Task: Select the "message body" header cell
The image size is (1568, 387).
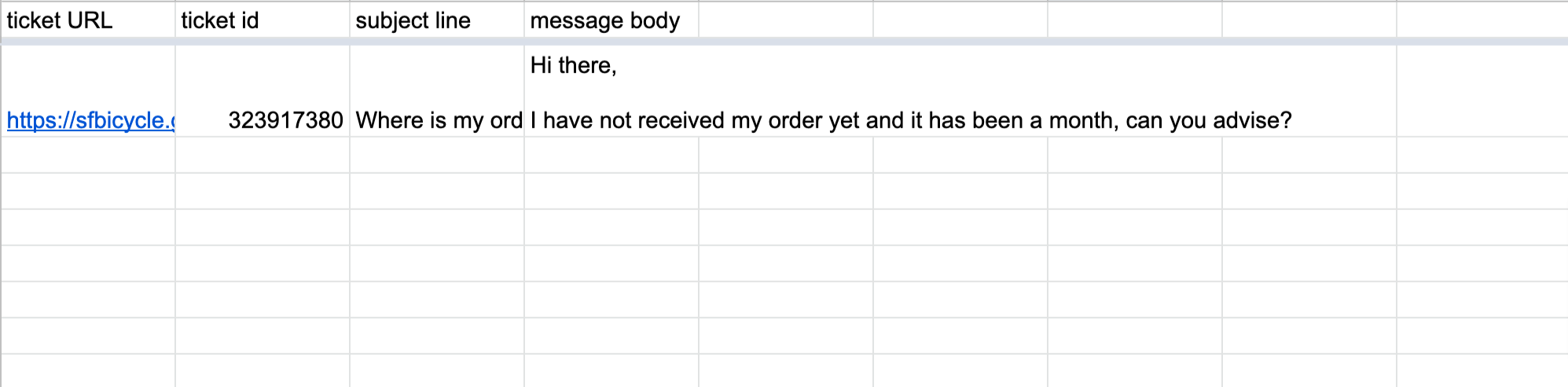Action: tap(611, 20)
